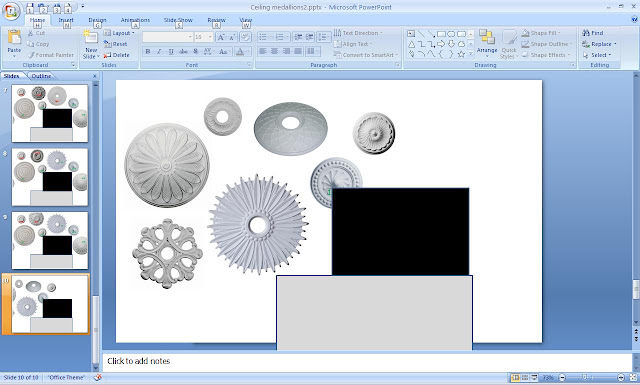Click the Replace button
This screenshot has width=640, height=385.
click(x=599, y=44)
